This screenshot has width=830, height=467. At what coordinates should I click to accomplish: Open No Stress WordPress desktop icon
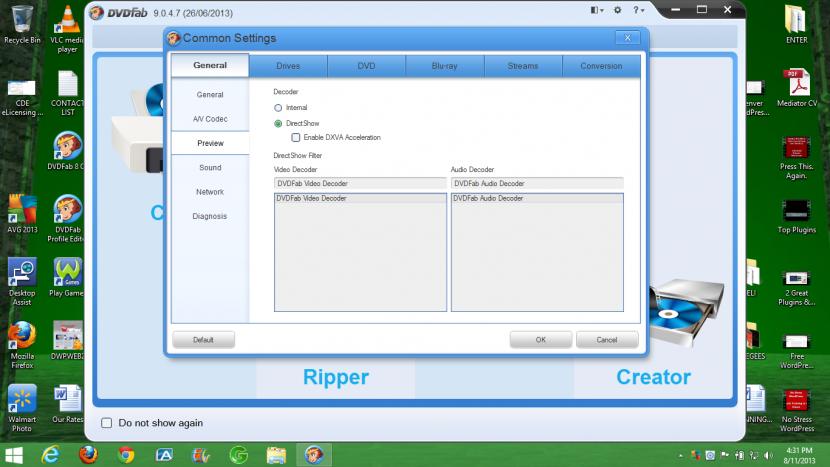(x=797, y=411)
